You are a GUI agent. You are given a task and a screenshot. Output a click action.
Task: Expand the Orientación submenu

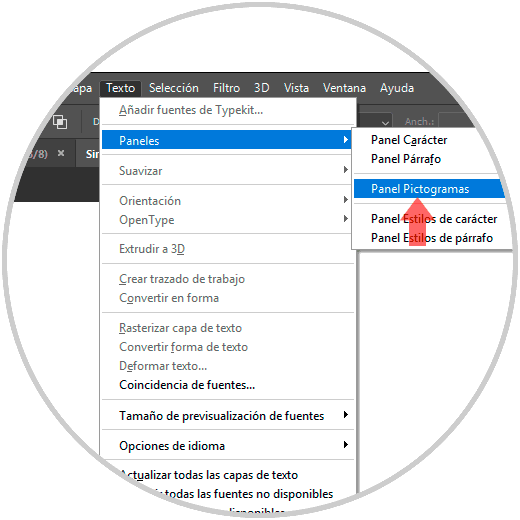click(226, 200)
